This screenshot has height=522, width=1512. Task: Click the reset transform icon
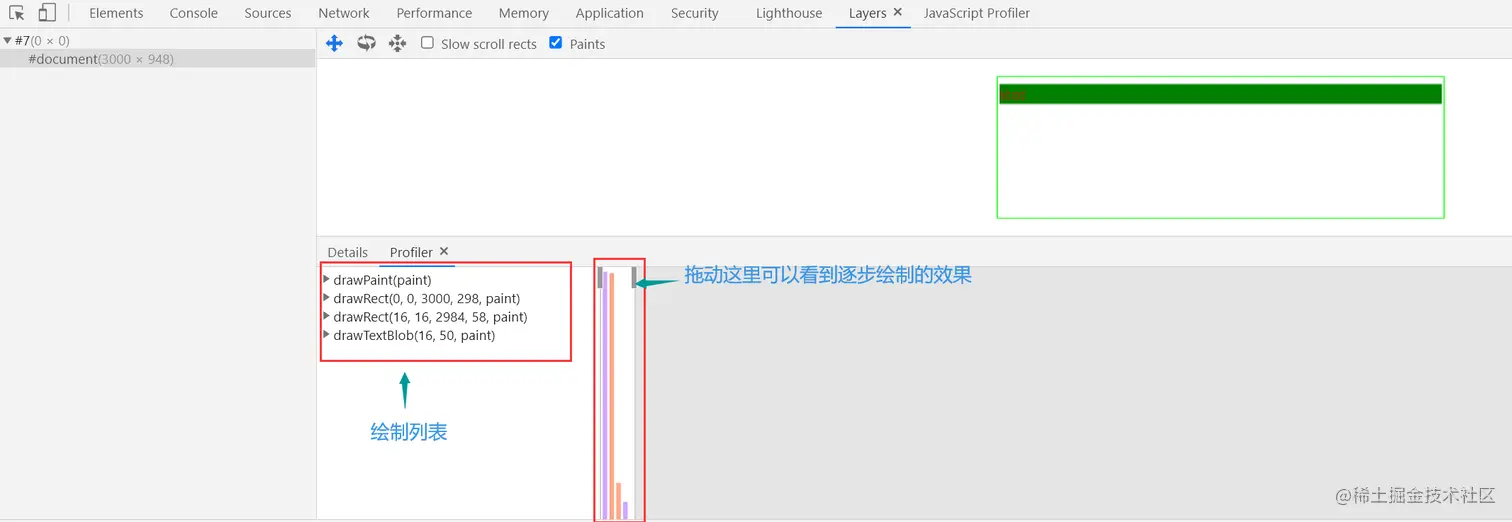click(x=397, y=43)
